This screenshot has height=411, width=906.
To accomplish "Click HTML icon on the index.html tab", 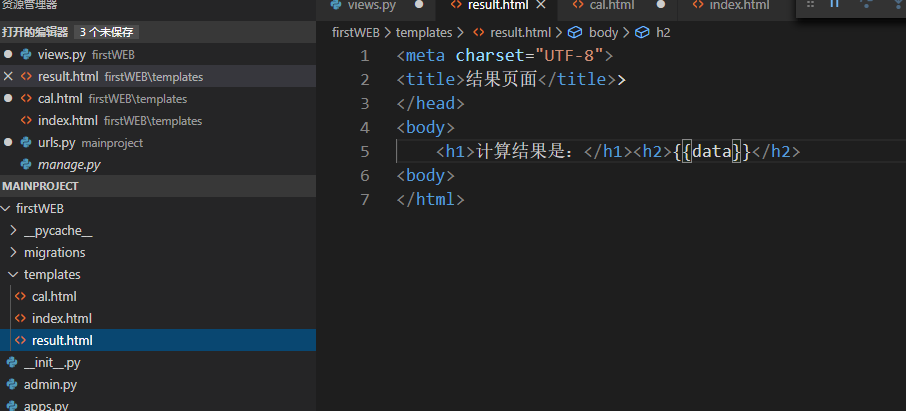I will tap(698, 5).
